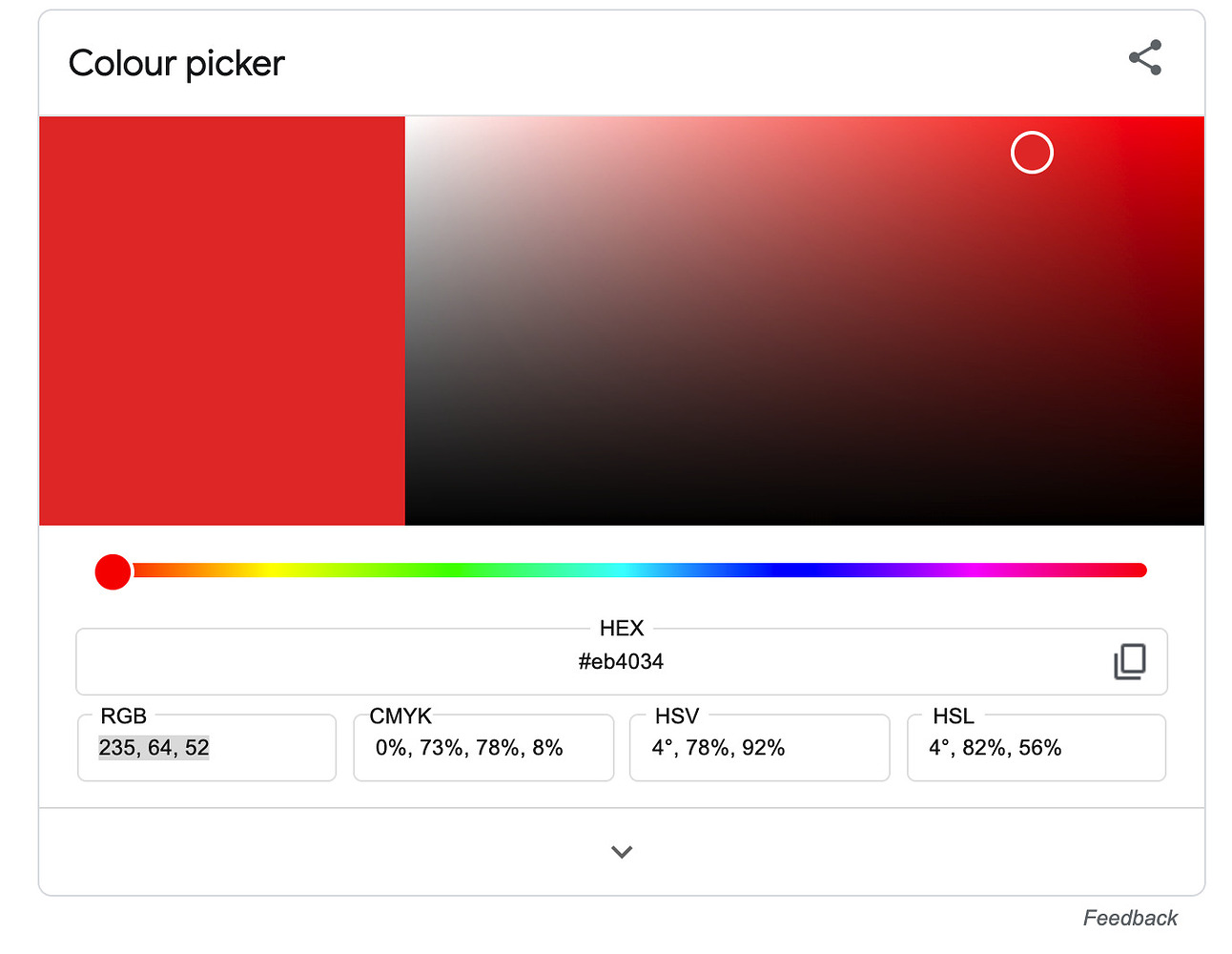Select the large red colour swatch
The width and height of the screenshot is (1232, 954).
(x=219, y=320)
